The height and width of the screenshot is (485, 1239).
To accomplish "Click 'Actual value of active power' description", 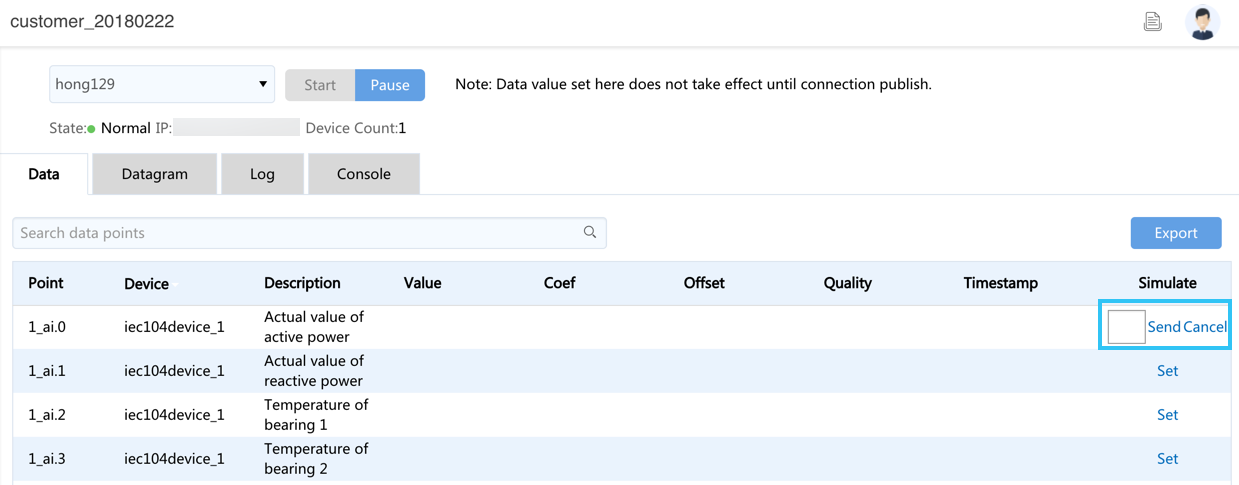I will point(314,327).
